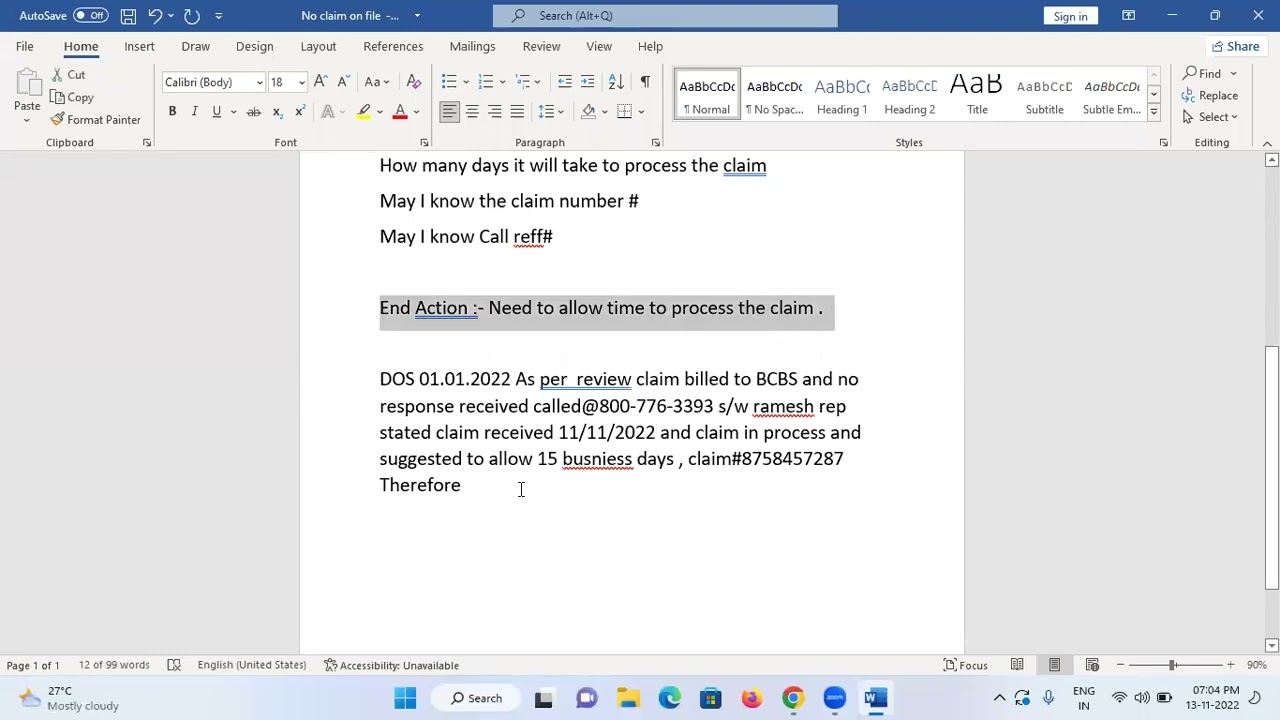Click the Cut button
Viewport: 1280px width, 720px height.
click(68, 75)
